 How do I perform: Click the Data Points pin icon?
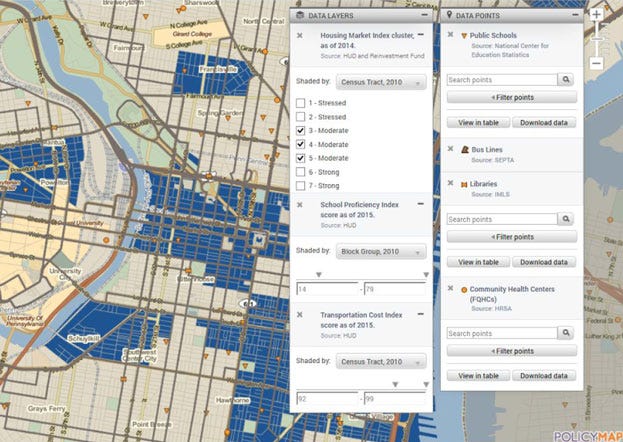[x=449, y=15]
